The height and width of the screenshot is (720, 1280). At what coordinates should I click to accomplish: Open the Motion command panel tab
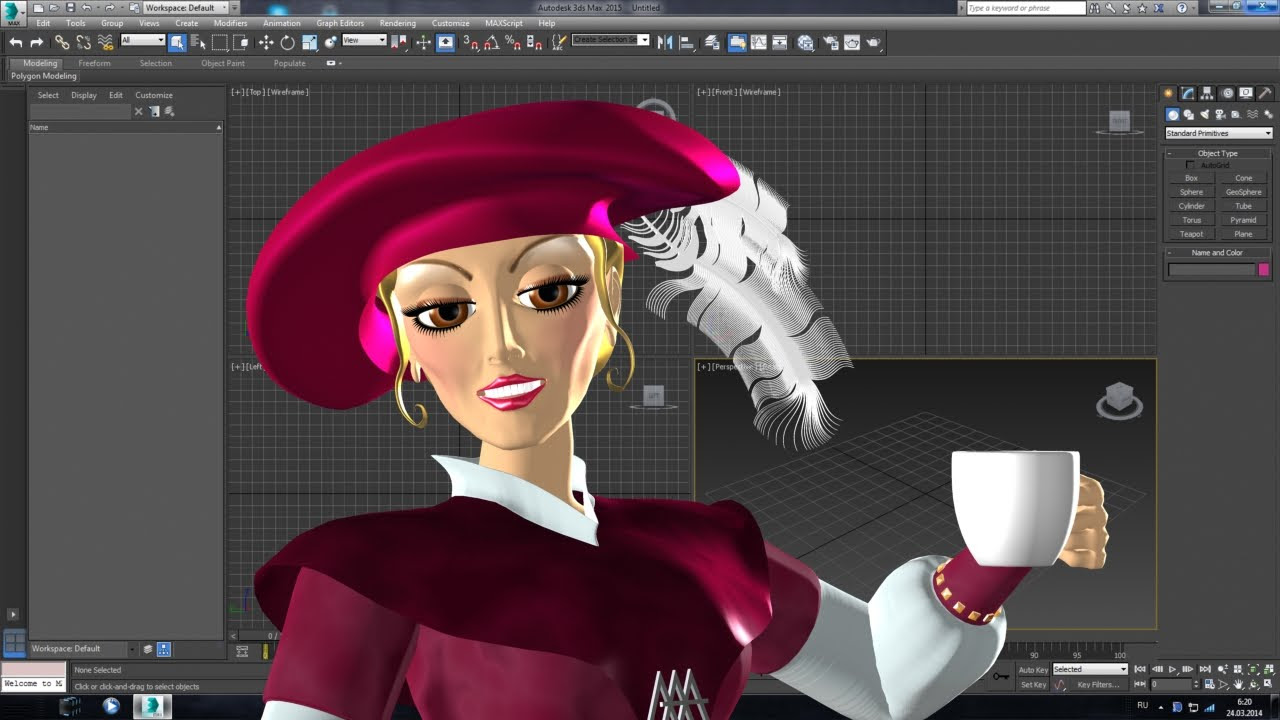[x=1227, y=93]
